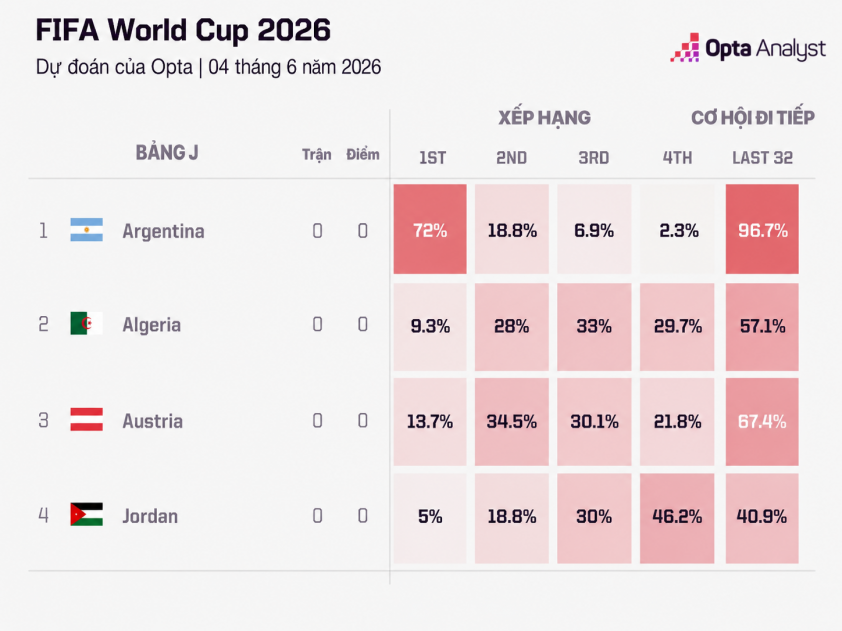Click Algeria's 33% third-place cell
The height and width of the screenshot is (631, 842).
click(x=594, y=327)
